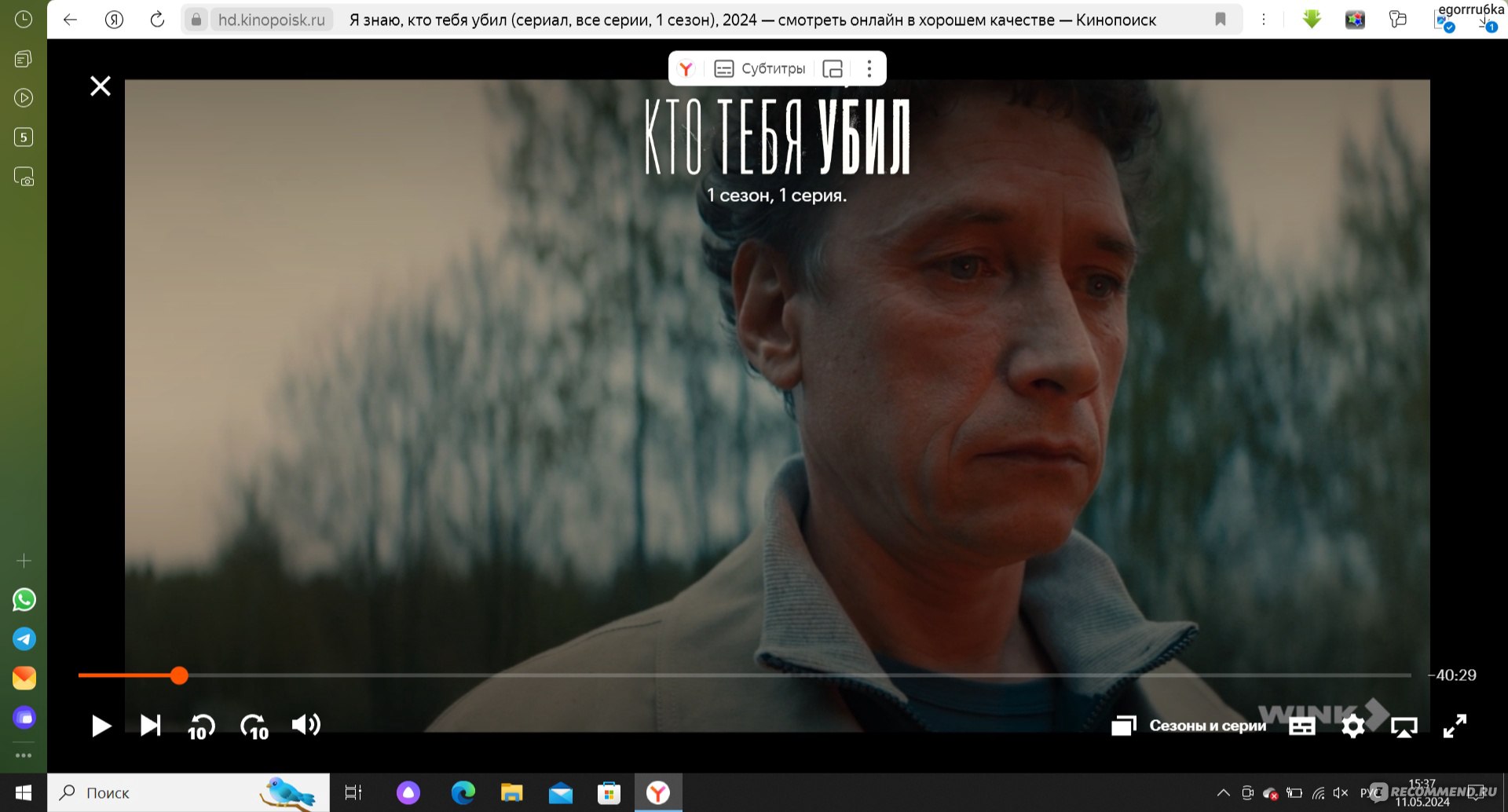Open Yandex Mail in the sidebar
The width and height of the screenshot is (1508, 812).
[x=24, y=678]
